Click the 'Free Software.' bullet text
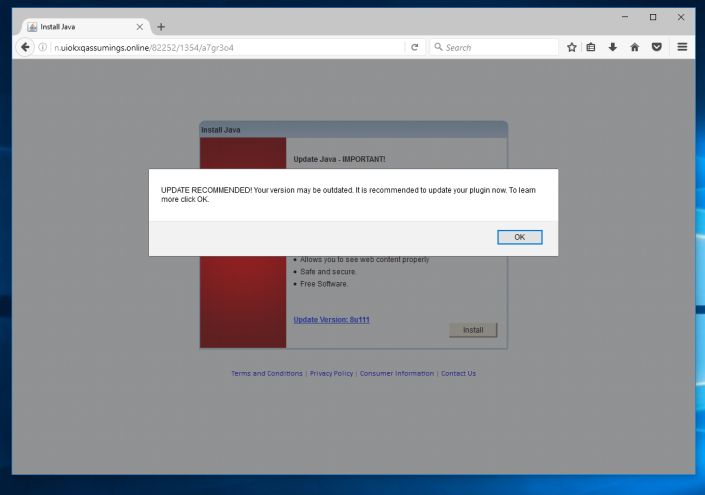 click(324, 284)
